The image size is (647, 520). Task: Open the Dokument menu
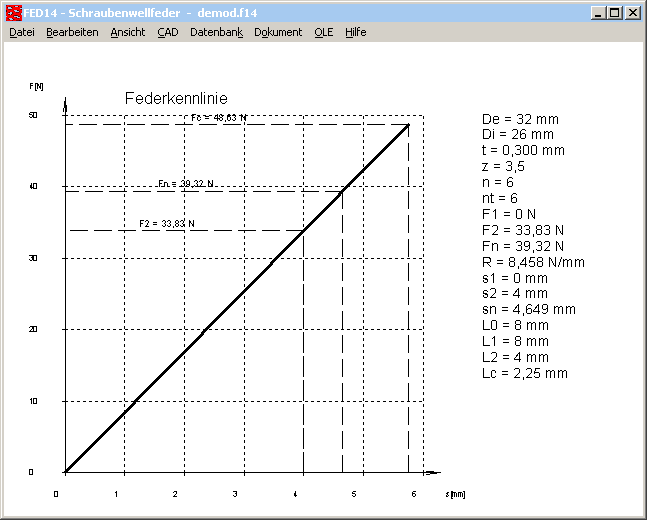278,32
